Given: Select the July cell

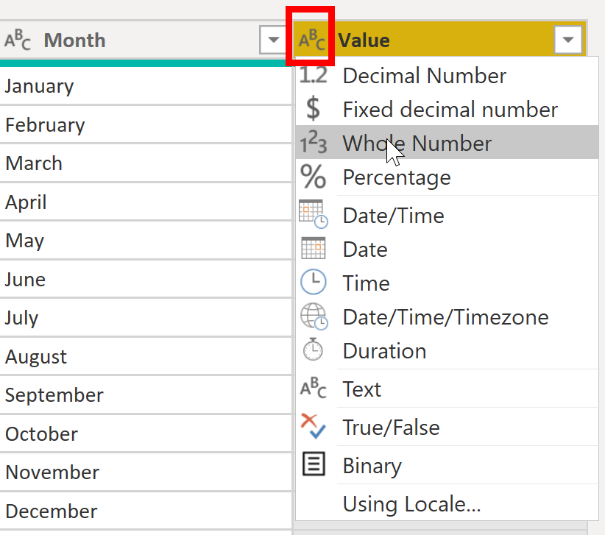Looking at the screenshot, I should pyautogui.click(x=145, y=318).
